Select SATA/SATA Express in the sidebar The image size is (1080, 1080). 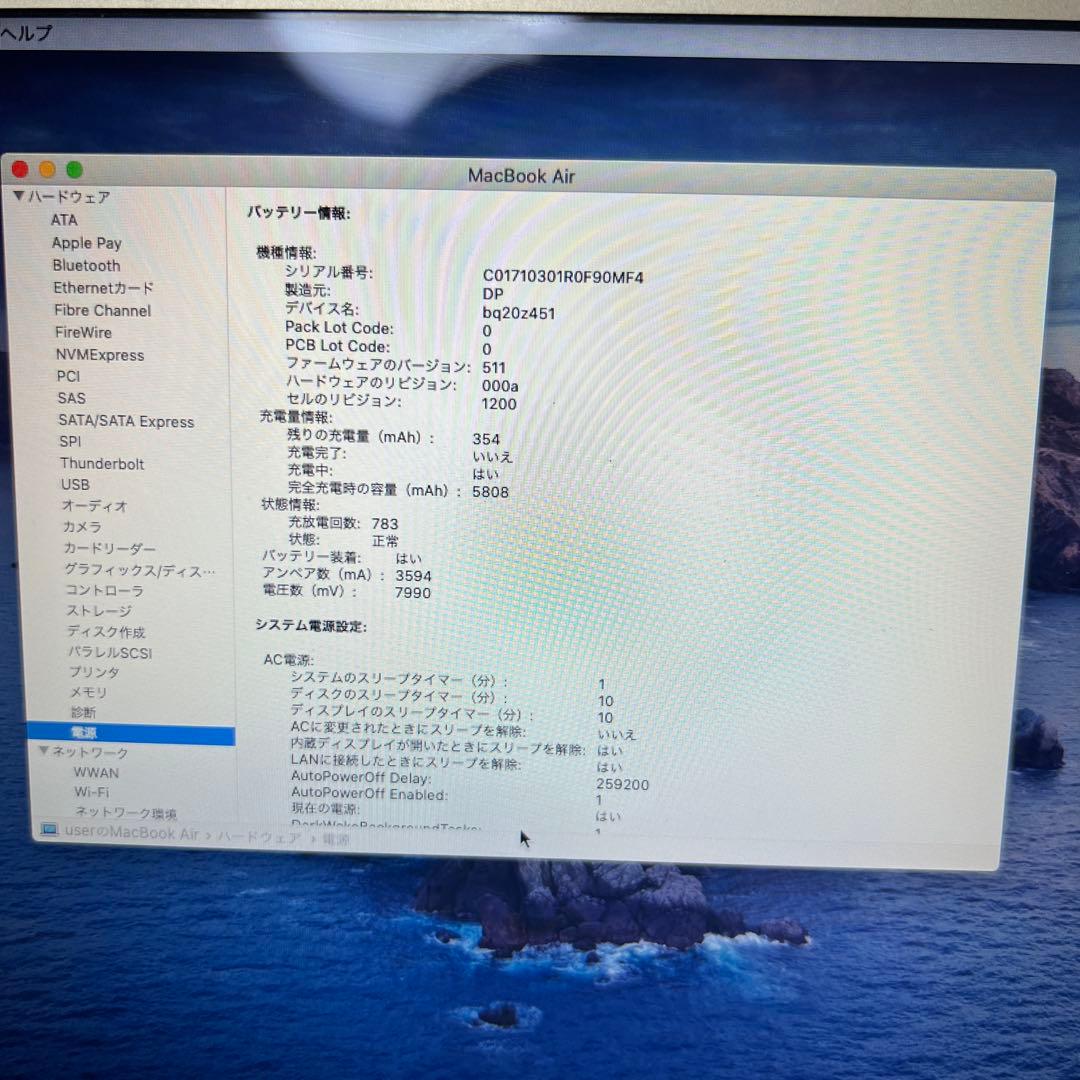(x=125, y=421)
